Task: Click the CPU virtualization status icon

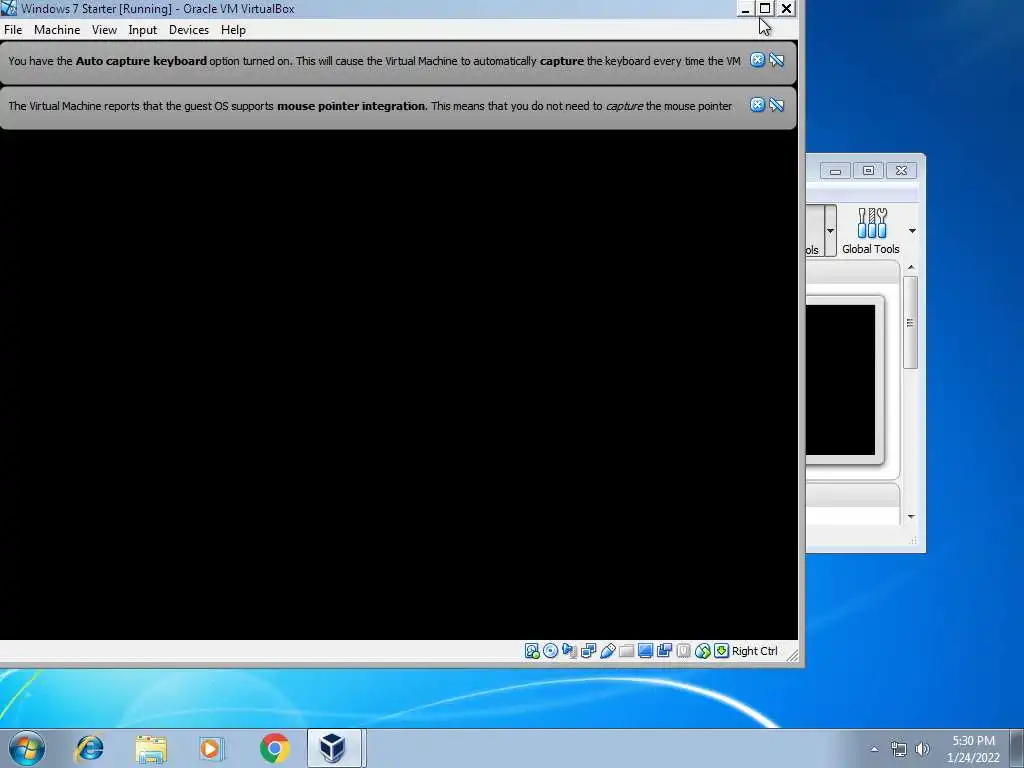Action: (683, 650)
